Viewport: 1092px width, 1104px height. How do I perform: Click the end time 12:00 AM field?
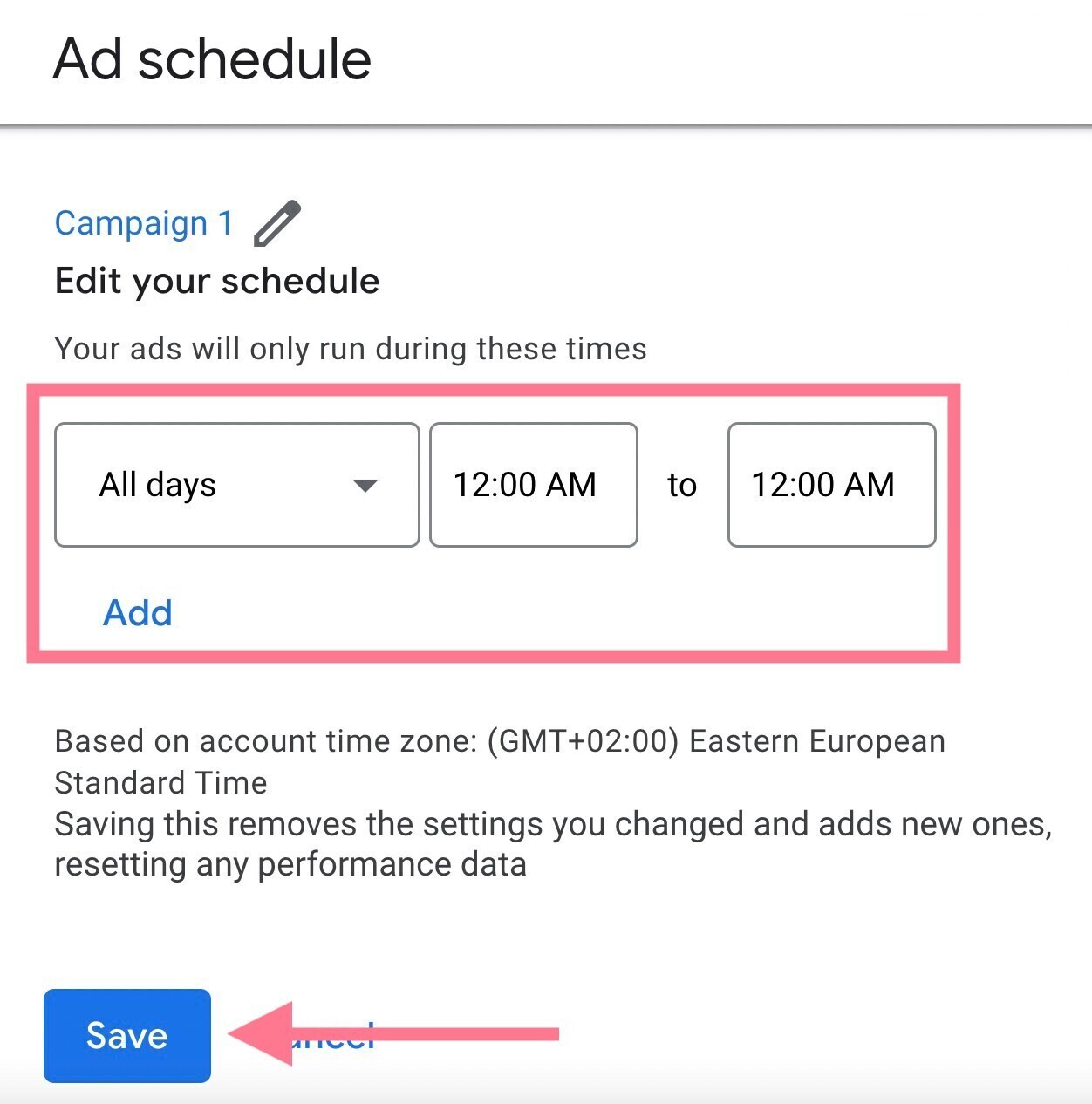click(831, 485)
